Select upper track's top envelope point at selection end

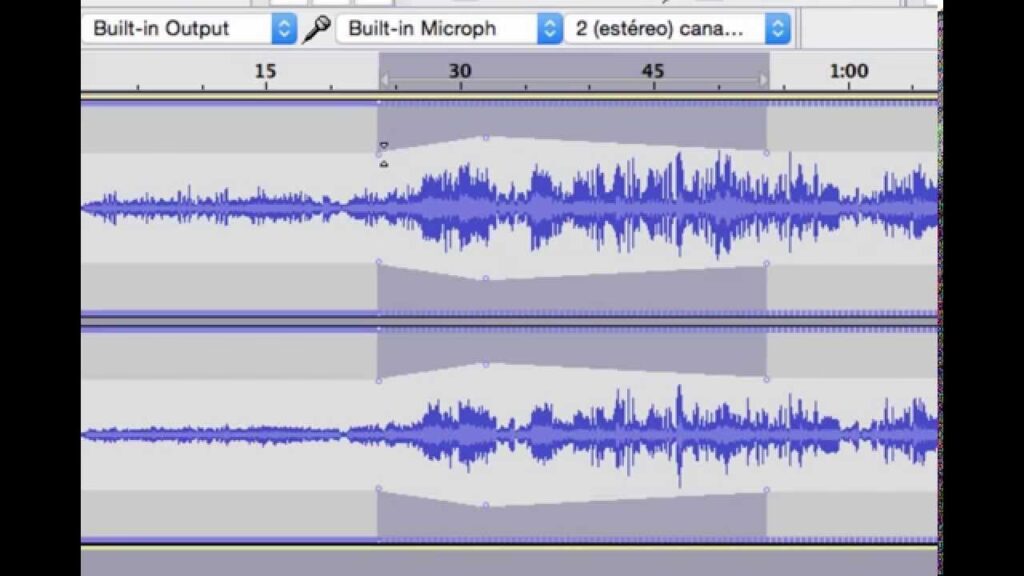coord(767,153)
